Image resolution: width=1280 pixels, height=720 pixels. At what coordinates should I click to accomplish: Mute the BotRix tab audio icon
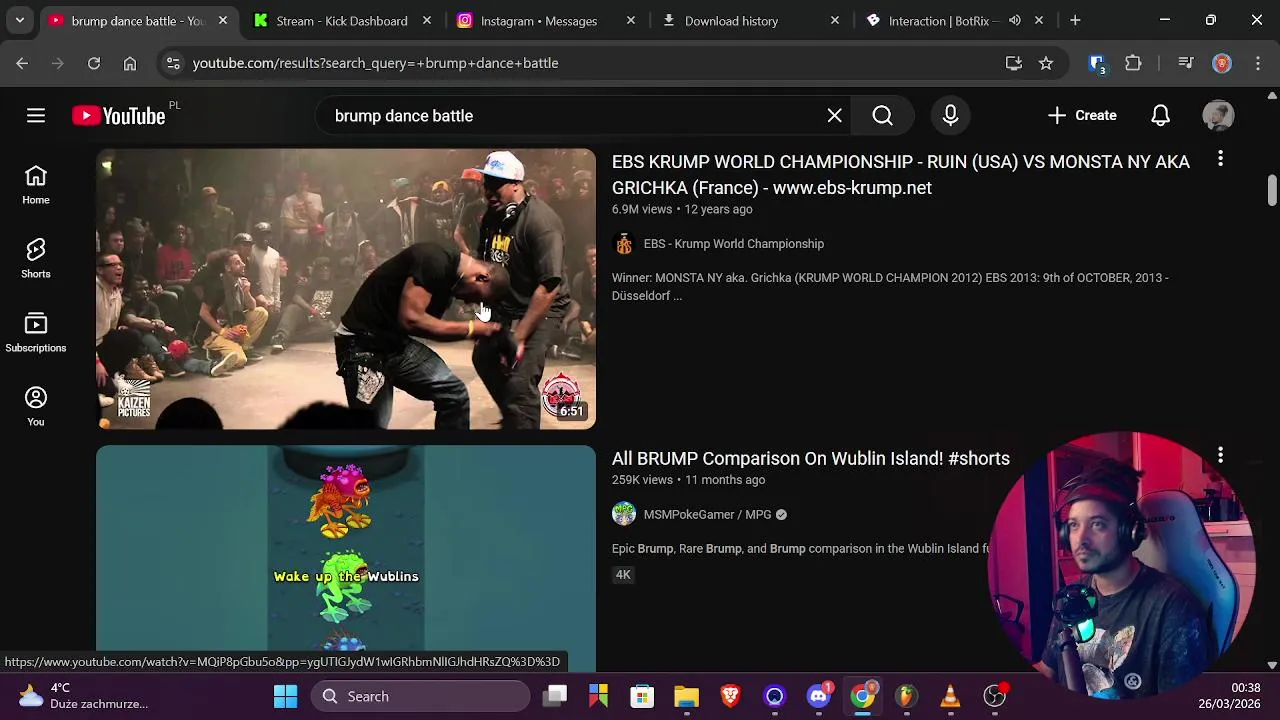coord(1015,20)
